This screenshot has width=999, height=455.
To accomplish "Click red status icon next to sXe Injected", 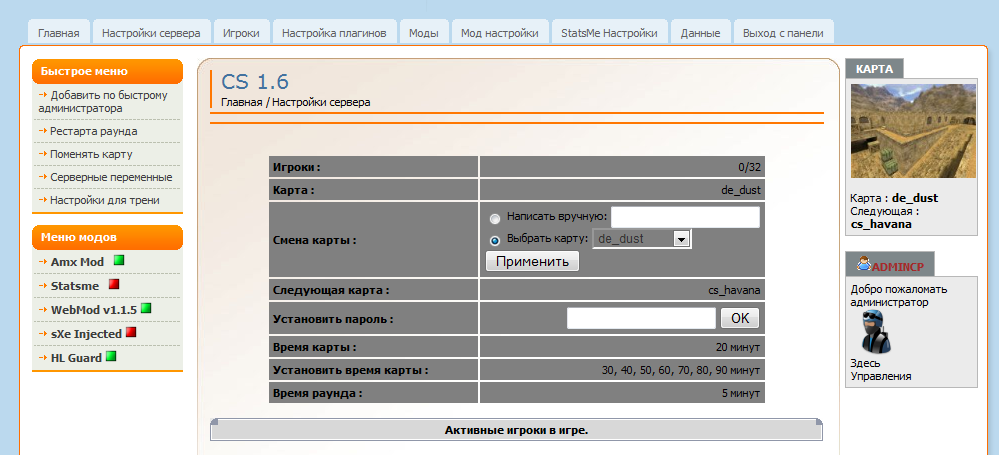I will (x=131, y=332).
